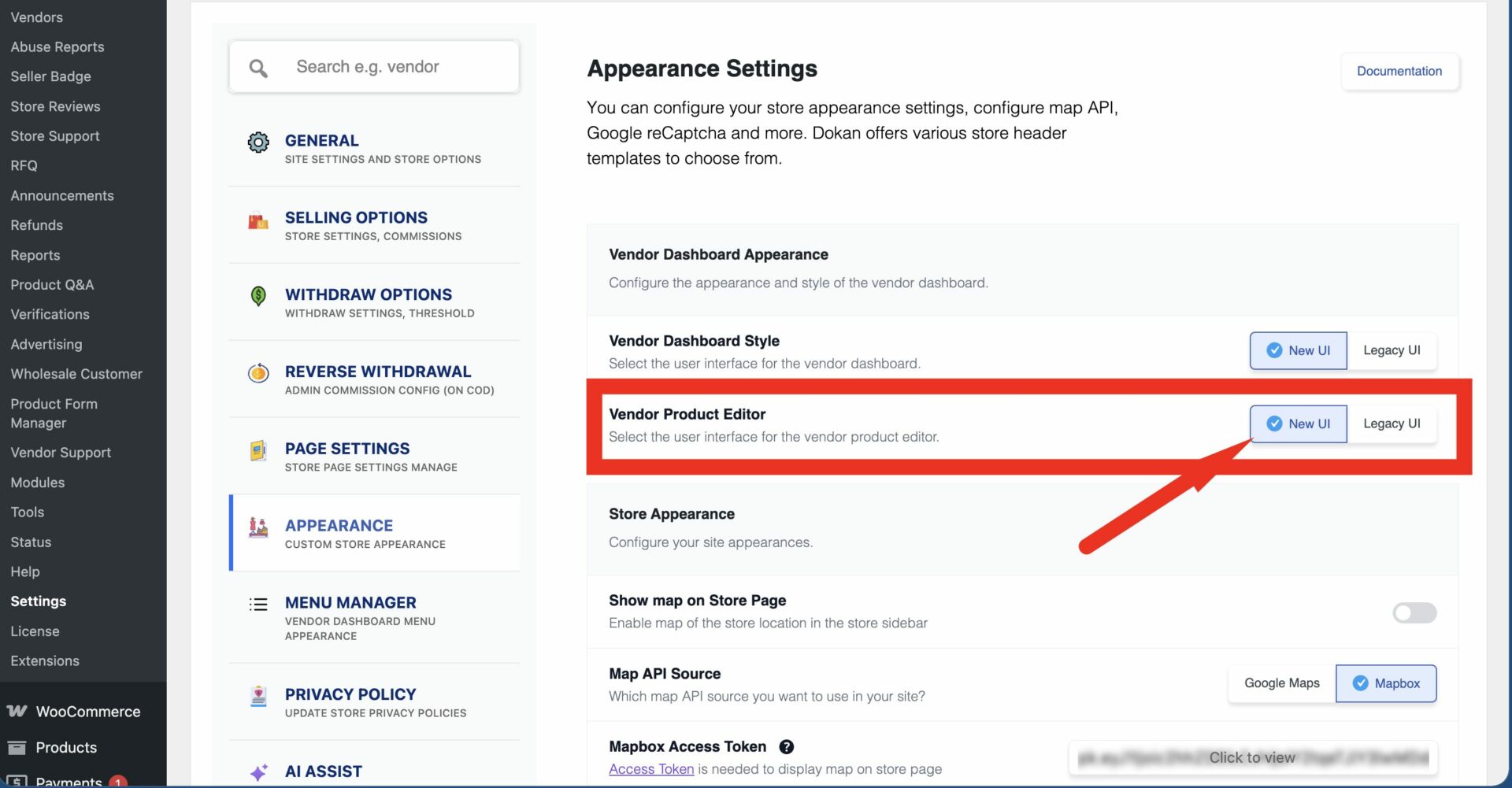Open Tools menu item
Viewport: 1512px width, 788px height.
pos(28,512)
